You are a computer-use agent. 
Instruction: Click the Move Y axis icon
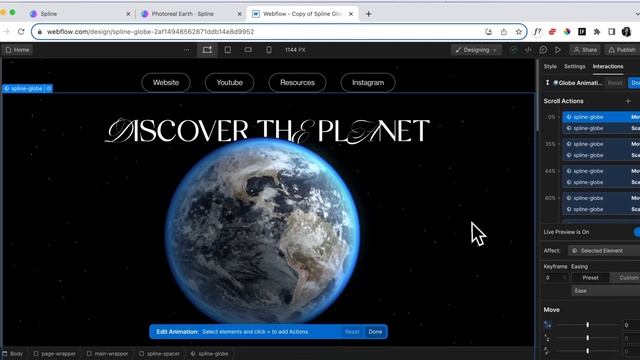[x=547, y=338]
